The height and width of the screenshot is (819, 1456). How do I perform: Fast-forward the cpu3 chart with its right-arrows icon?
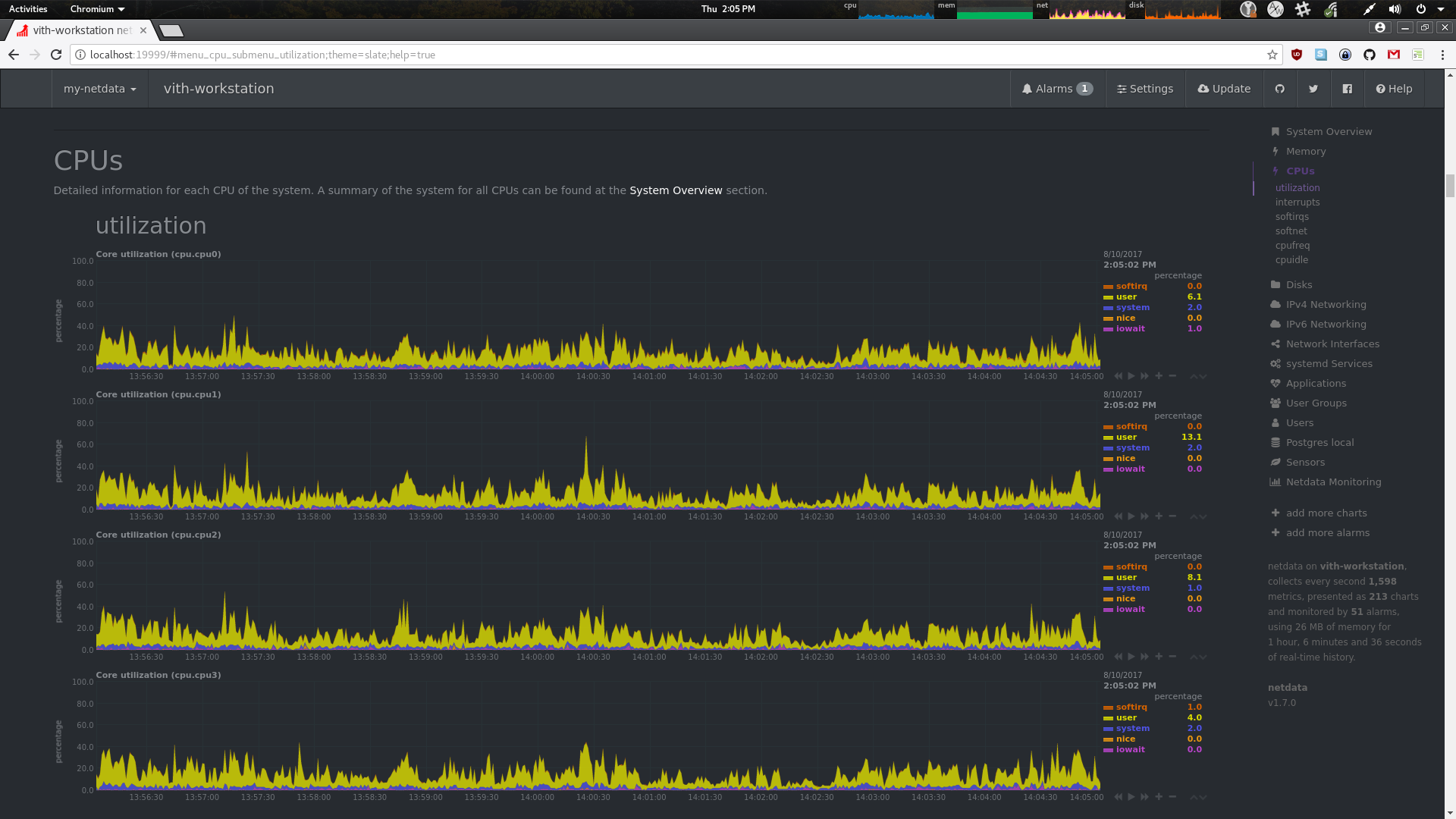1145,797
